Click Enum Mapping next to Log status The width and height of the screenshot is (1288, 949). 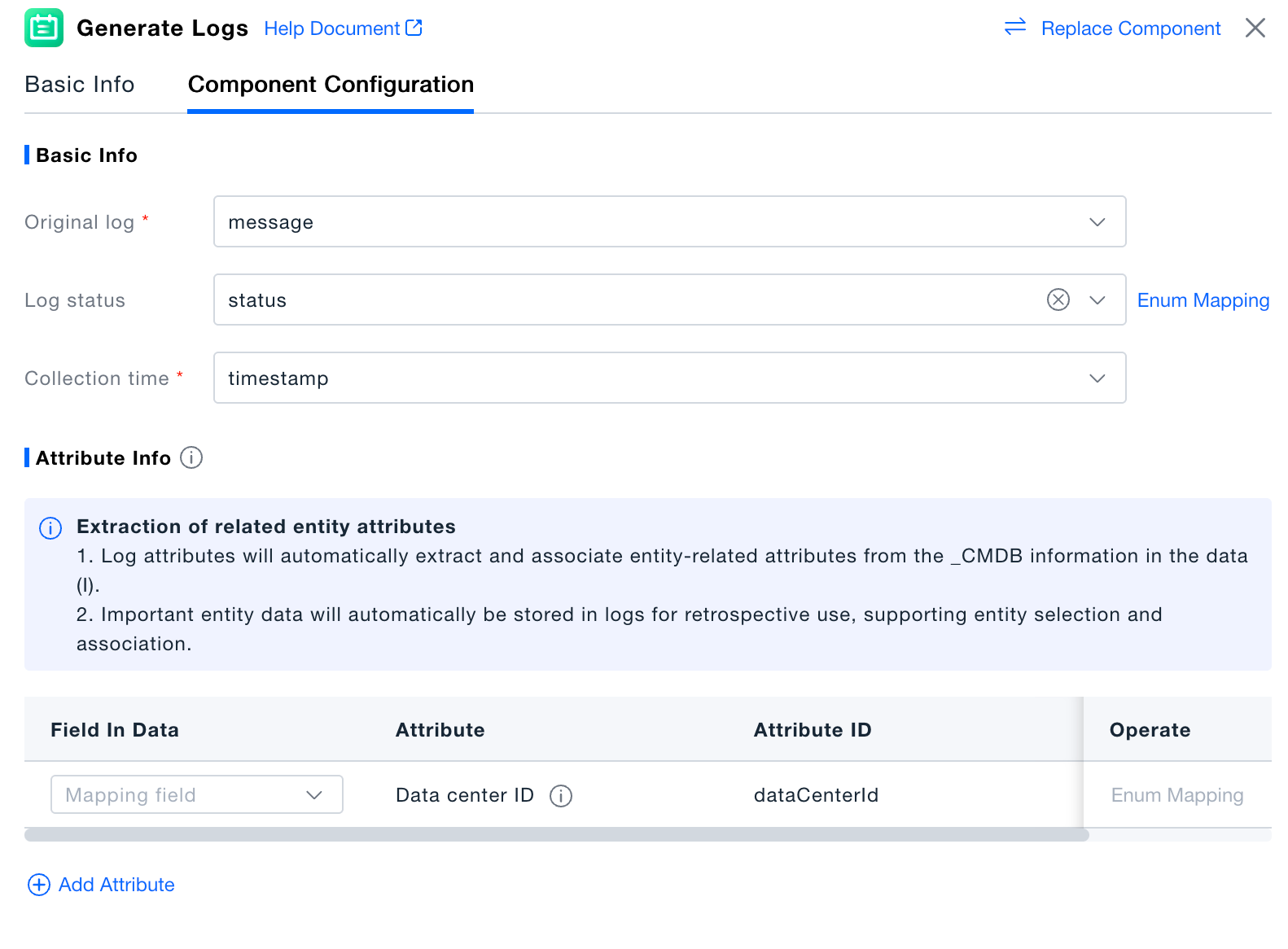pyautogui.click(x=1203, y=300)
